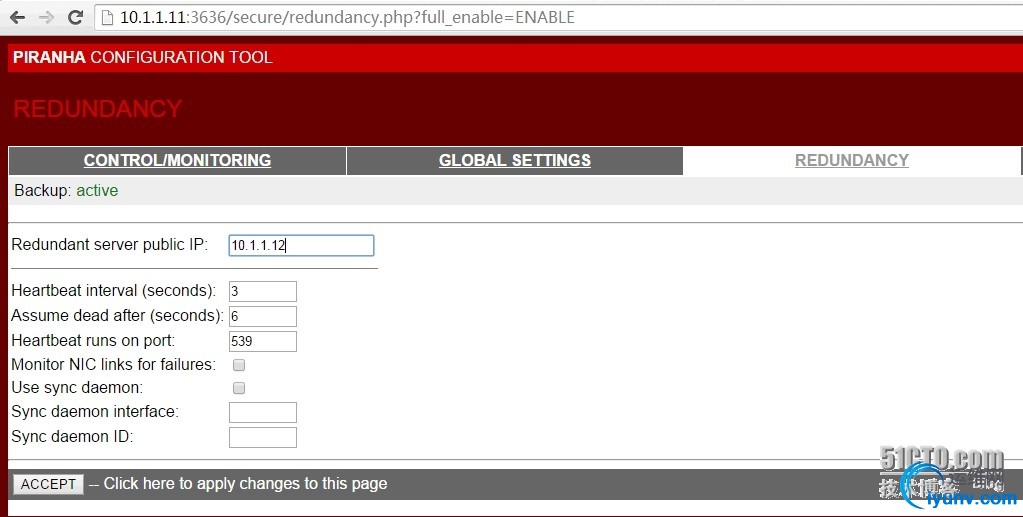Click 'Sync daemon ID:' label
The height and width of the screenshot is (517, 1023).
[72, 437]
